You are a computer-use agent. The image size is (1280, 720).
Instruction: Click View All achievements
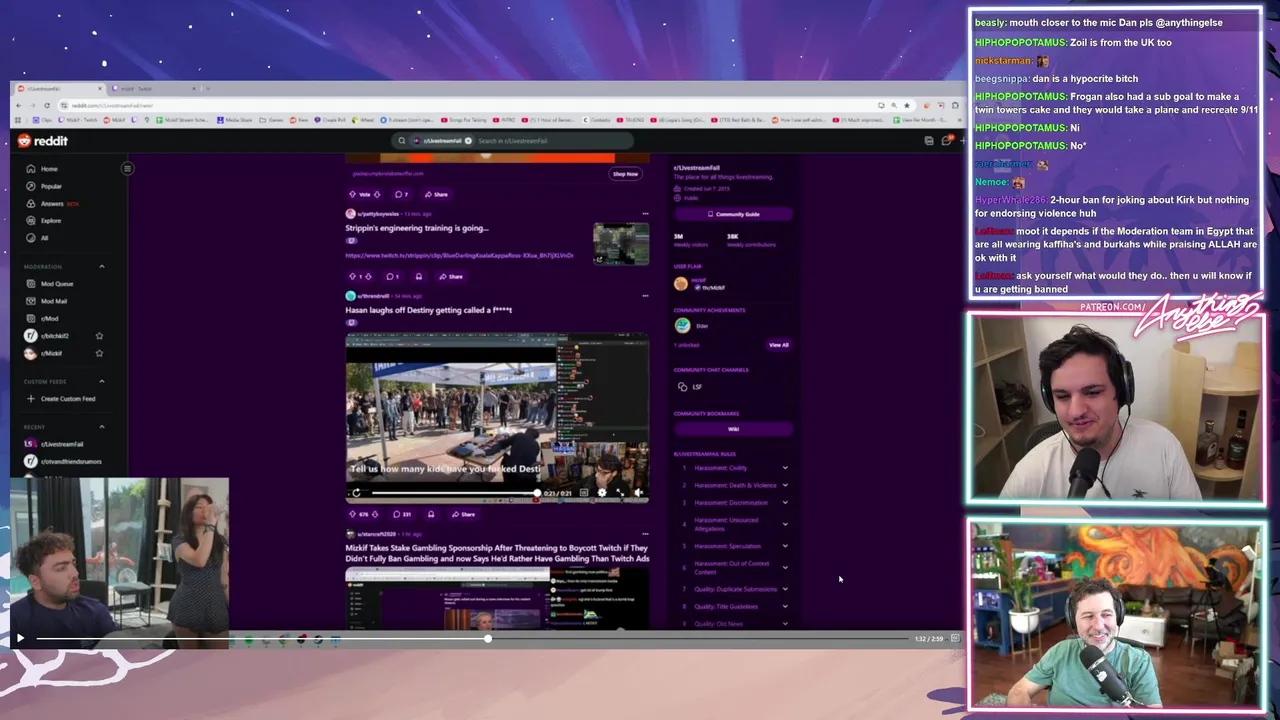pos(778,345)
